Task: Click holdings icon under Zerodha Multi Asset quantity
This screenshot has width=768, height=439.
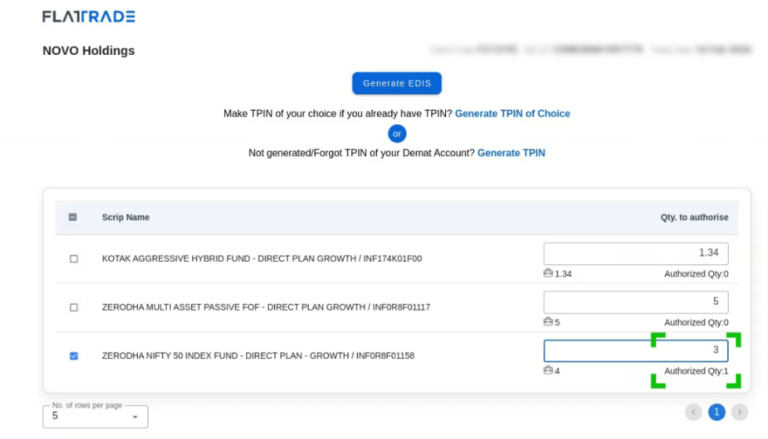Action: click(x=548, y=322)
